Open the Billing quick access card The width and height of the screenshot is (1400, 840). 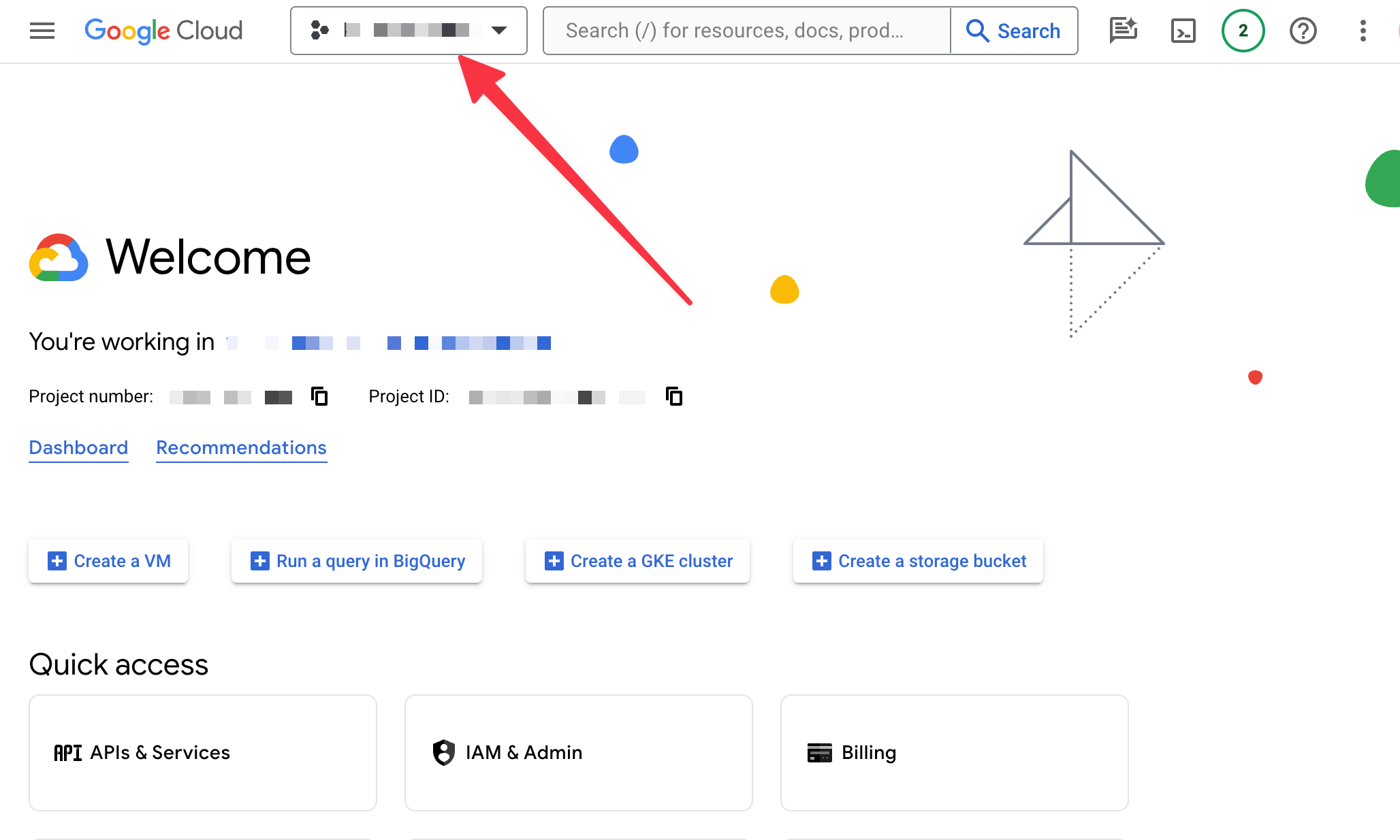(x=954, y=752)
